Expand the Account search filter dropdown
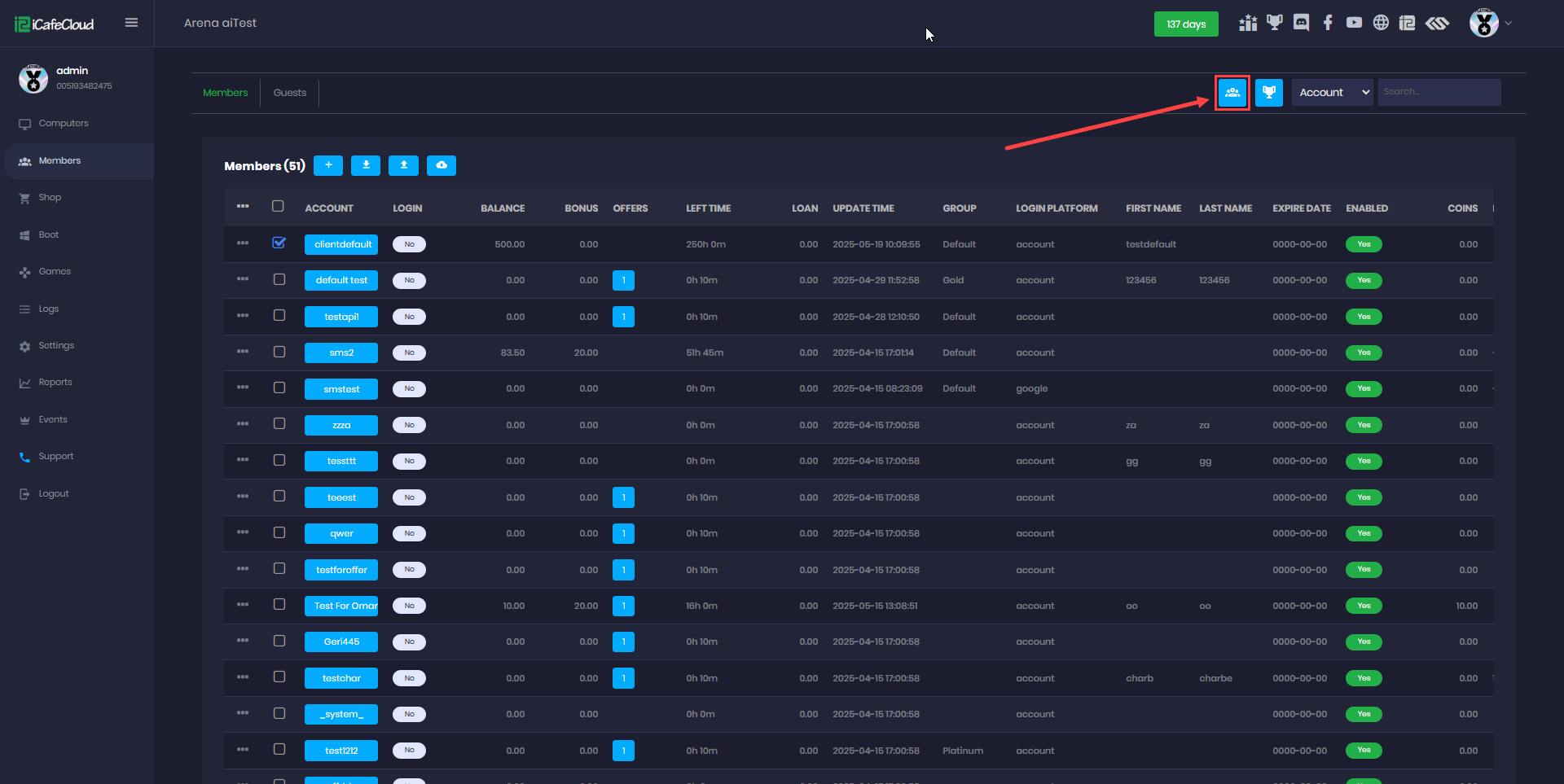1564x784 pixels. point(1332,93)
